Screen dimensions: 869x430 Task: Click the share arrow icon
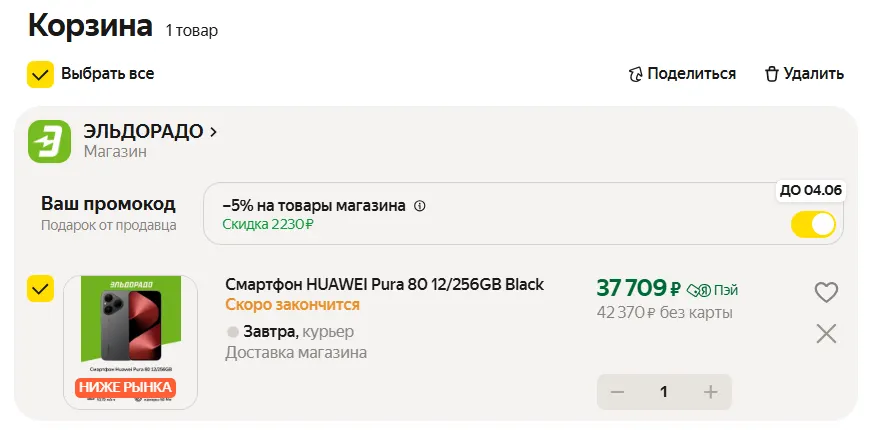coord(634,74)
